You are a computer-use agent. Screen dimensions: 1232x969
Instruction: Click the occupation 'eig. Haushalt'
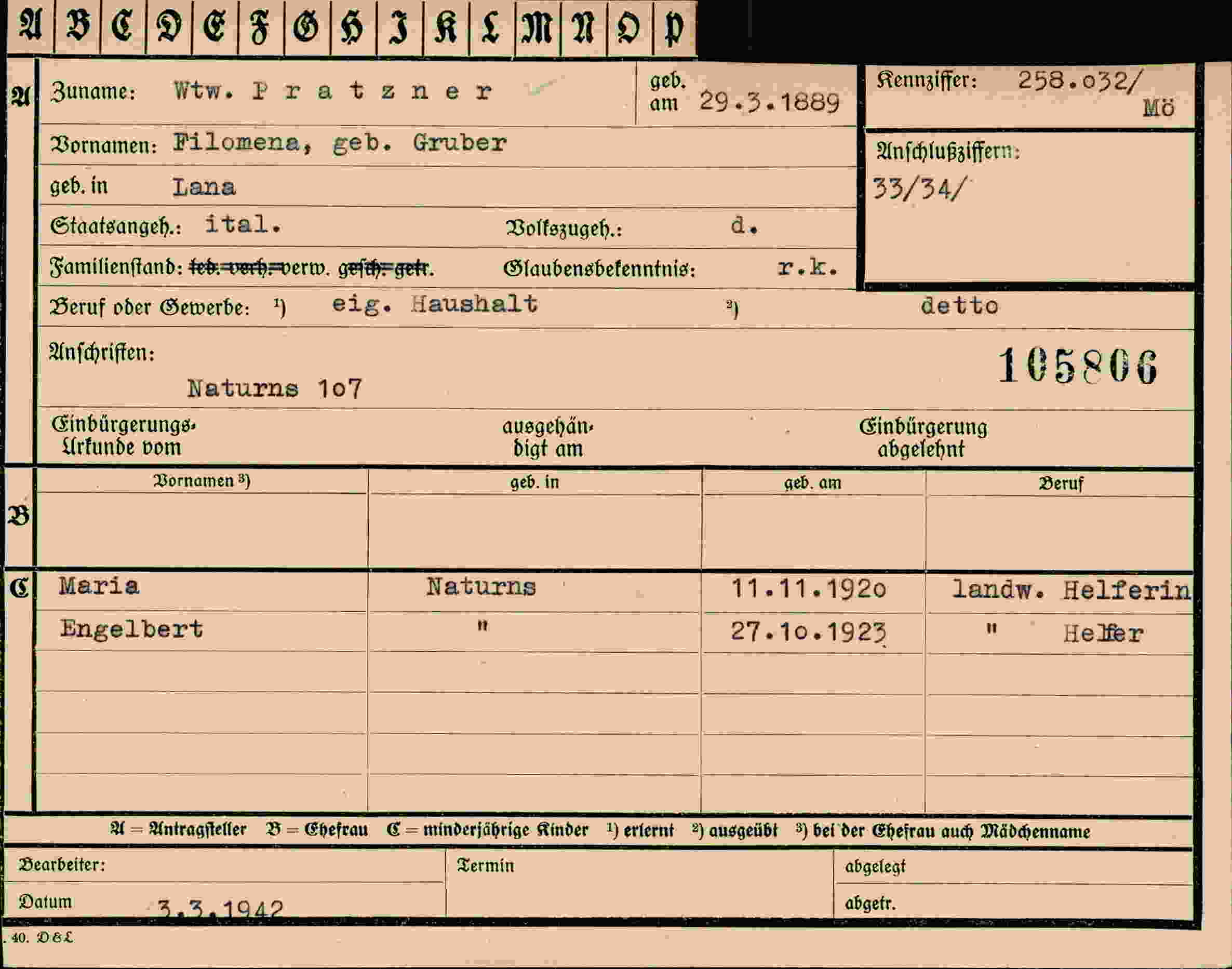coord(435,305)
